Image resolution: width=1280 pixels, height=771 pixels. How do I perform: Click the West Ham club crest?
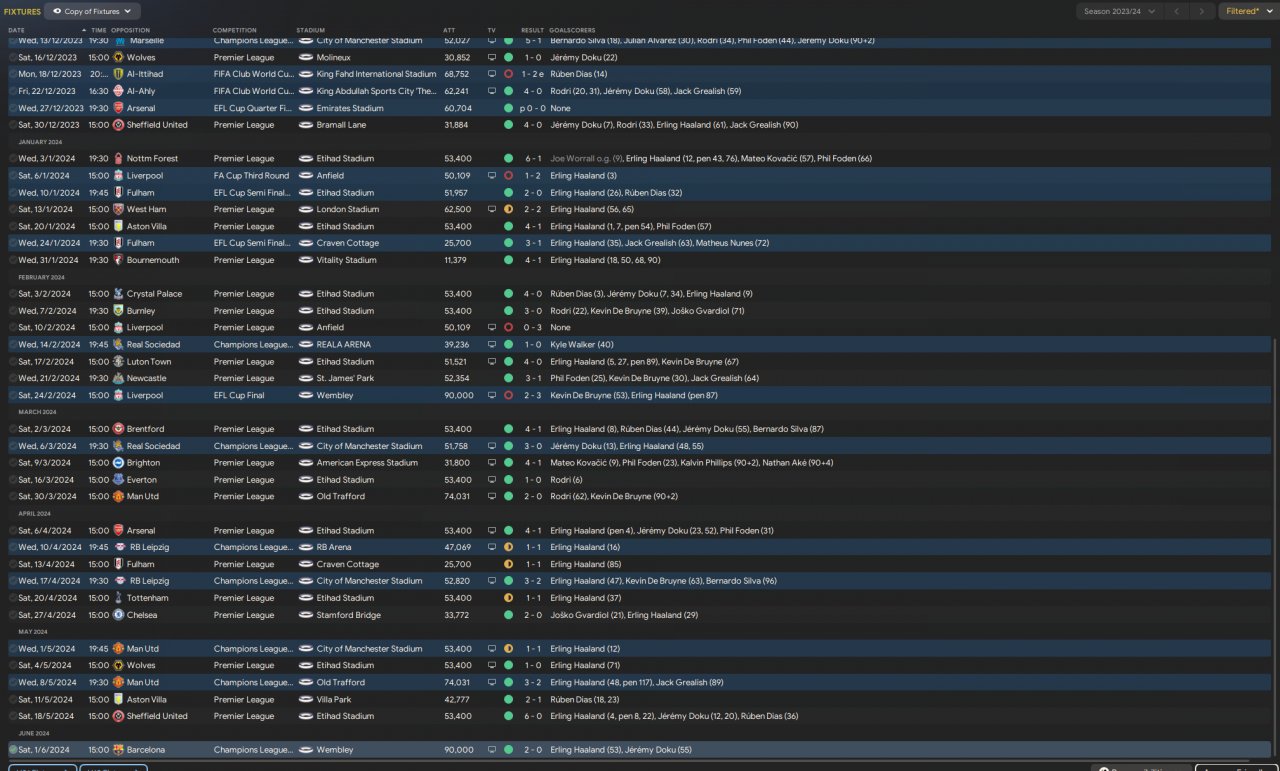click(x=118, y=210)
